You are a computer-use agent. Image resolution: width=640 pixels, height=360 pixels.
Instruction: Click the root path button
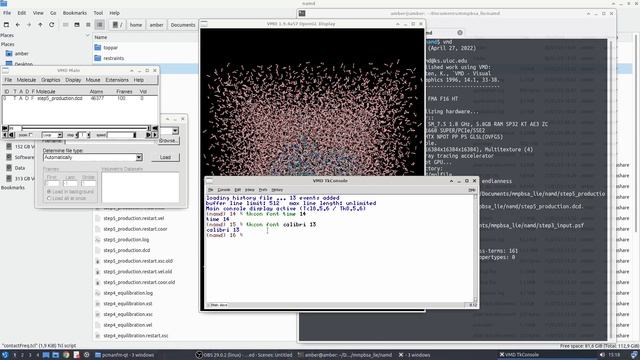(118, 25)
